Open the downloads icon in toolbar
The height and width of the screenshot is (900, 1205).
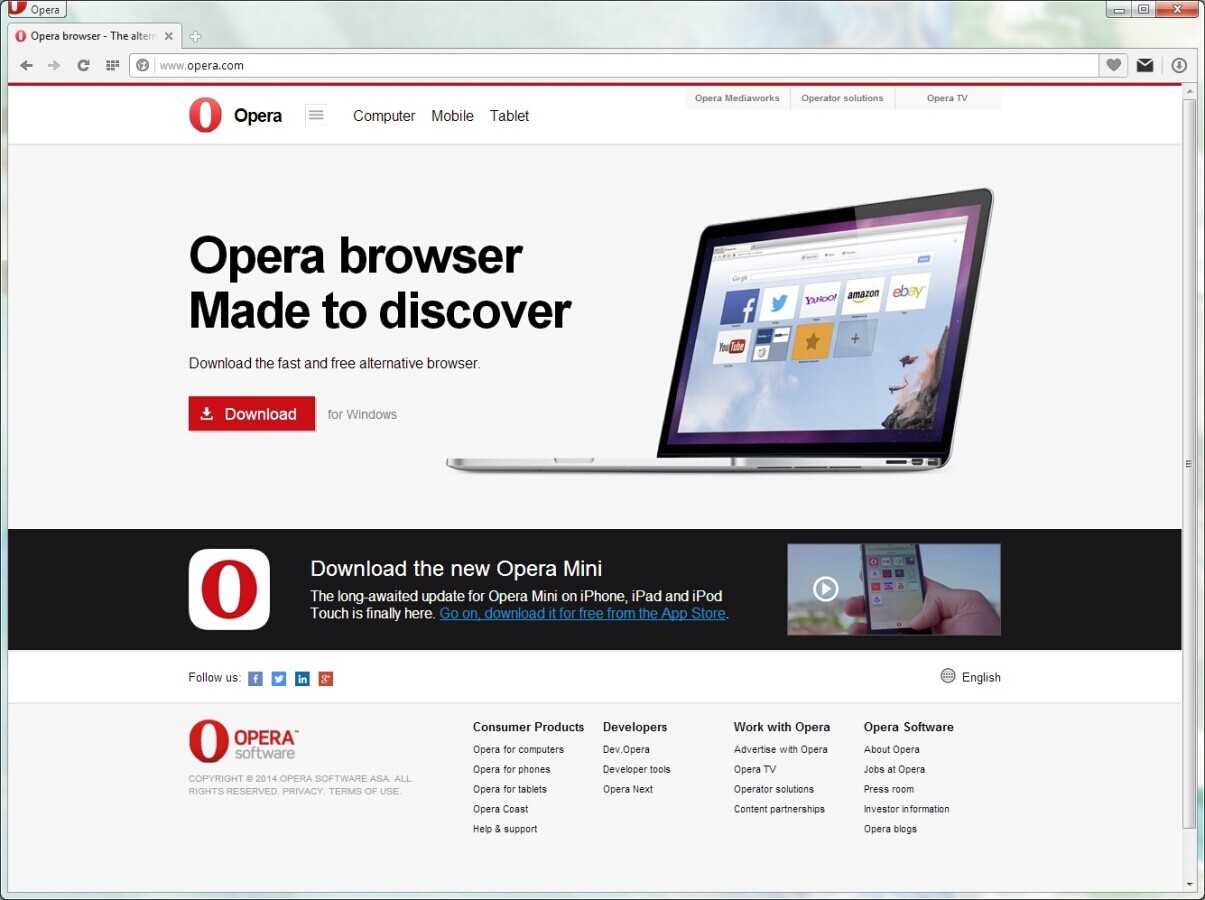coord(1179,65)
